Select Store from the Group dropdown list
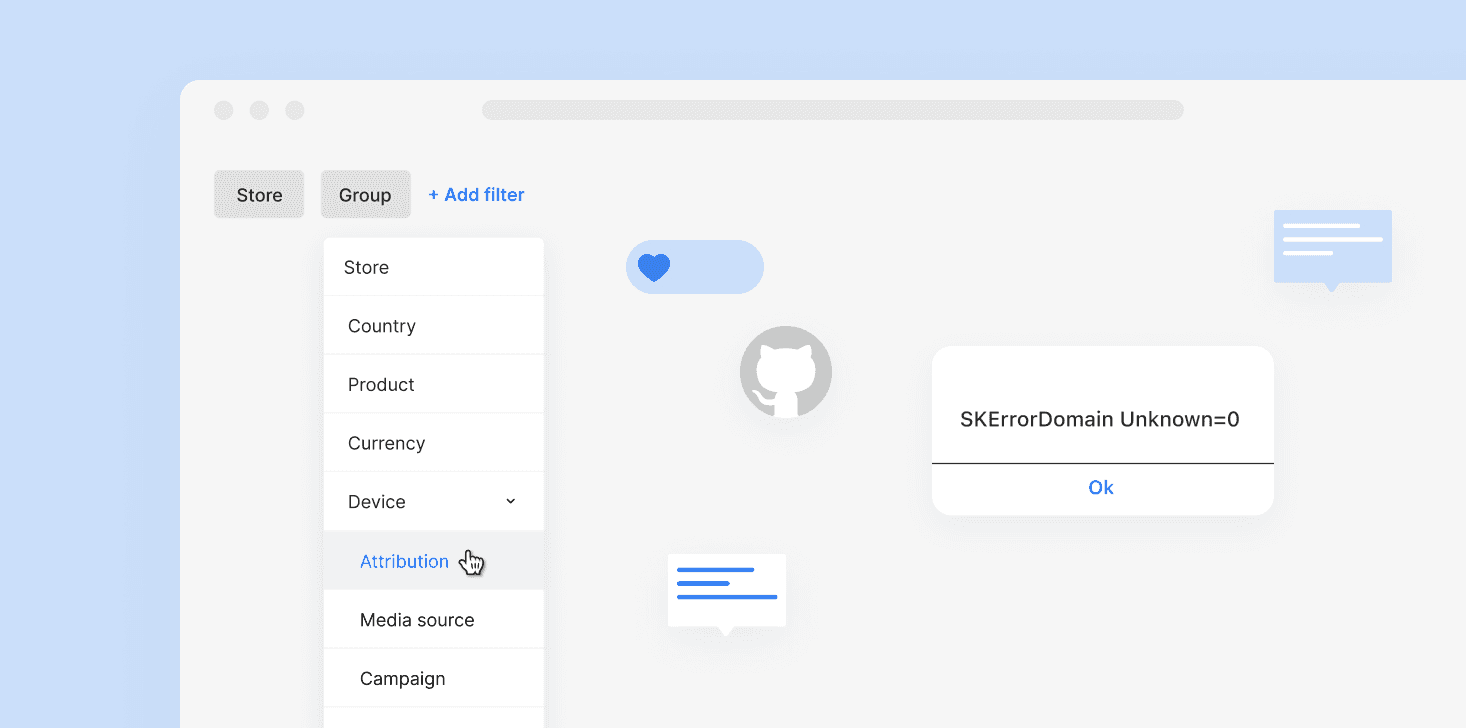This screenshot has height=728, width=1466. (366, 267)
